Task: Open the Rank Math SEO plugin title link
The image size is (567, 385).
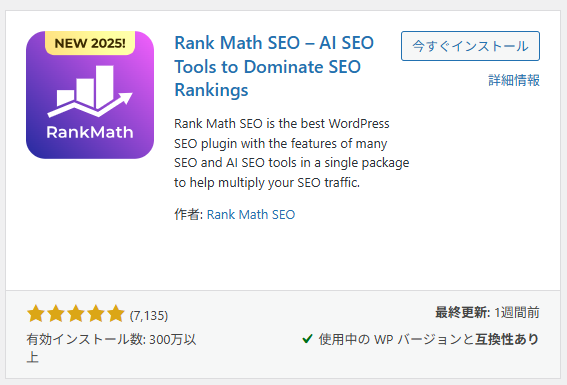Action: click(274, 66)
